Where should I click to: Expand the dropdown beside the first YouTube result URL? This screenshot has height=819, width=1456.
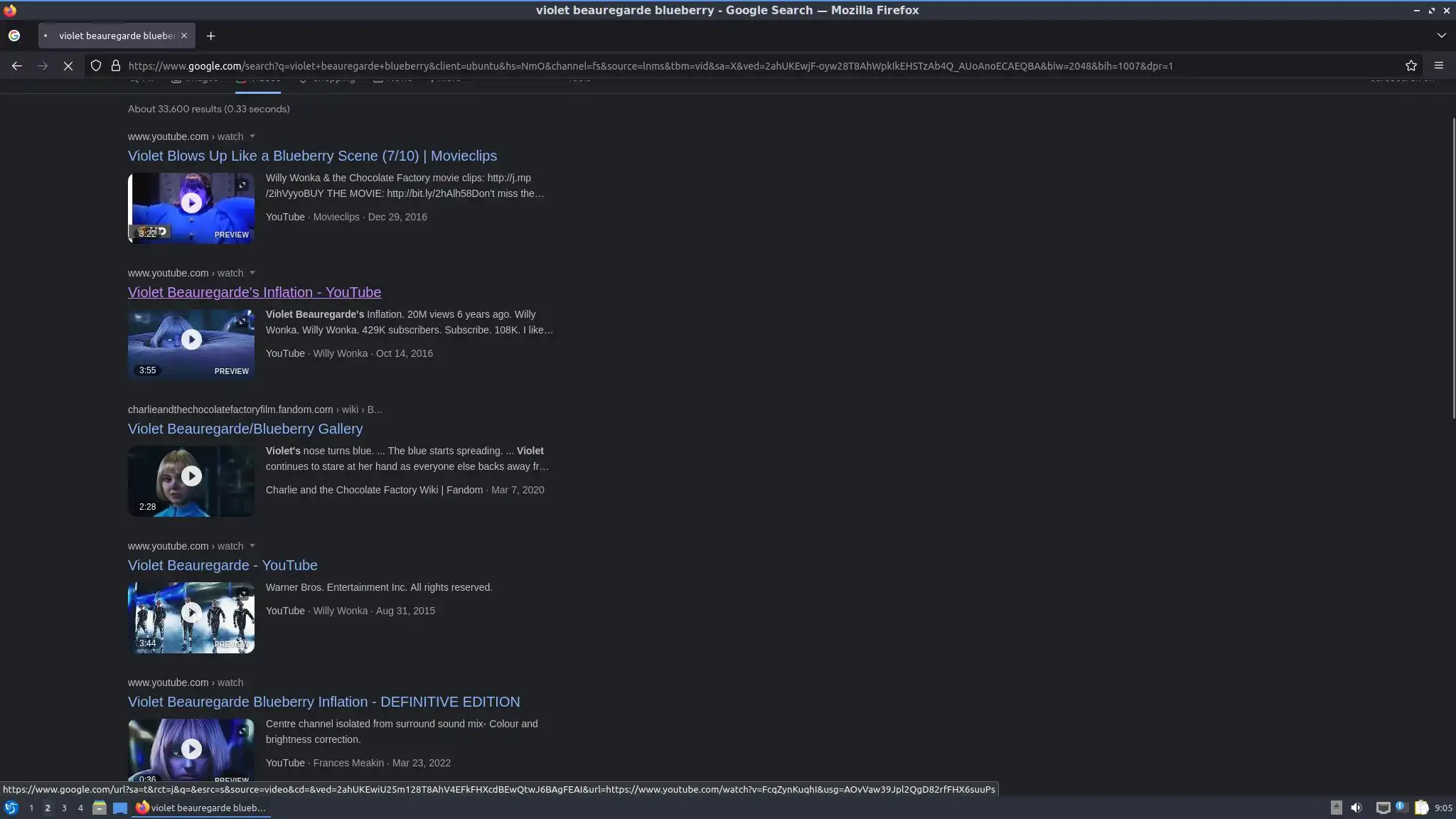click(252, 136)
